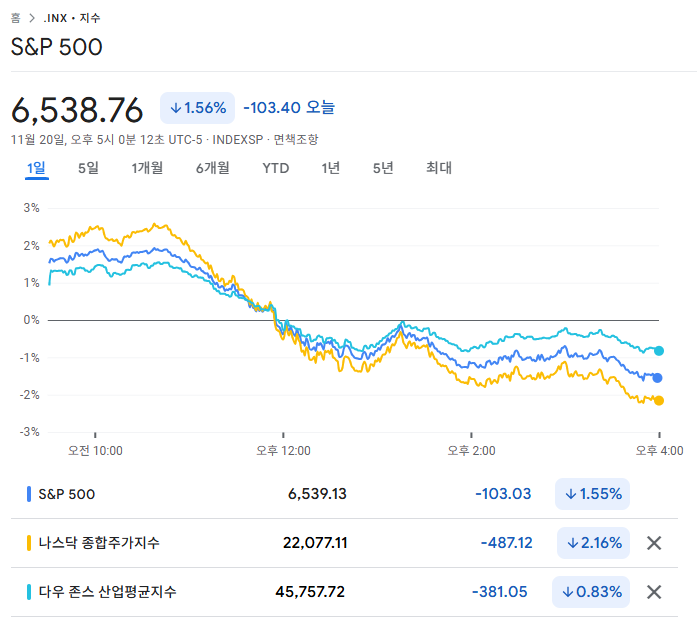Show the 최대 chart range
The width and height of the screenshot is (697, 626).
[439, 168]
